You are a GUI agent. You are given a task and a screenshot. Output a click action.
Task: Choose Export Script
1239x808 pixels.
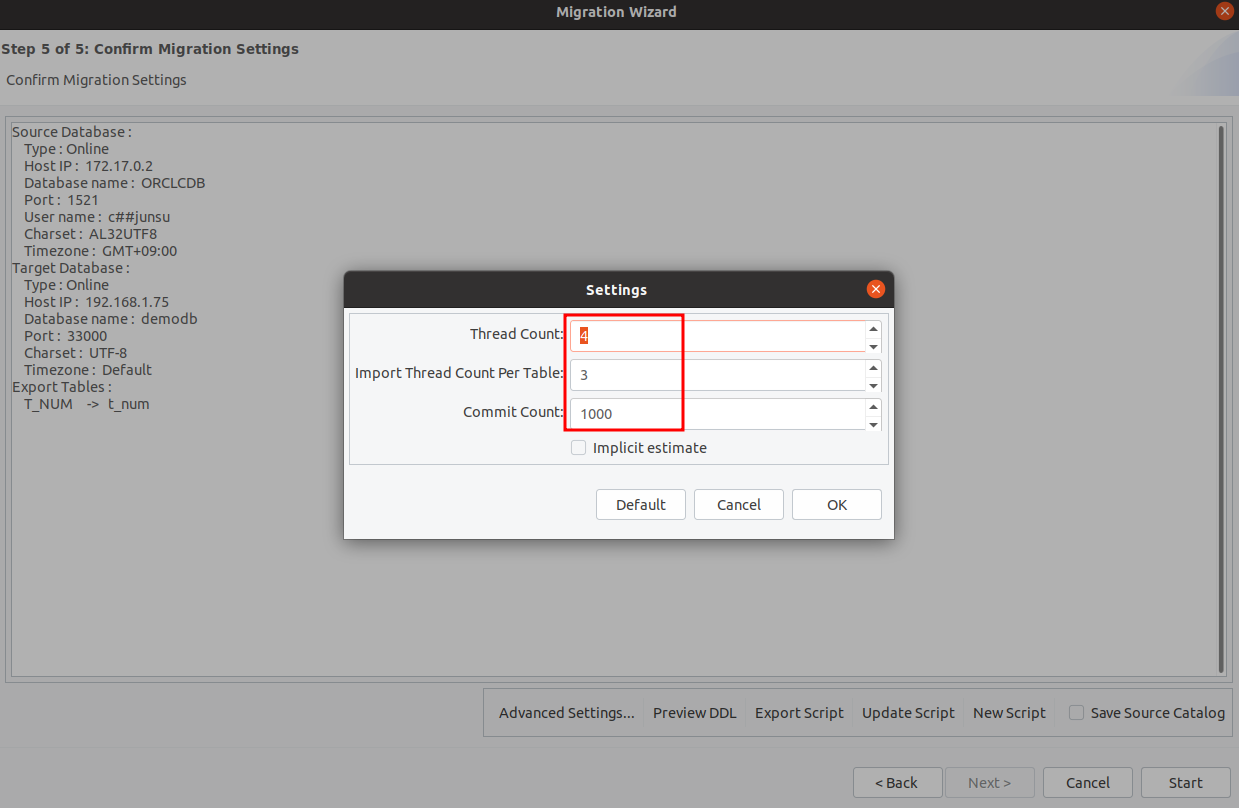(x=799, y=713)
